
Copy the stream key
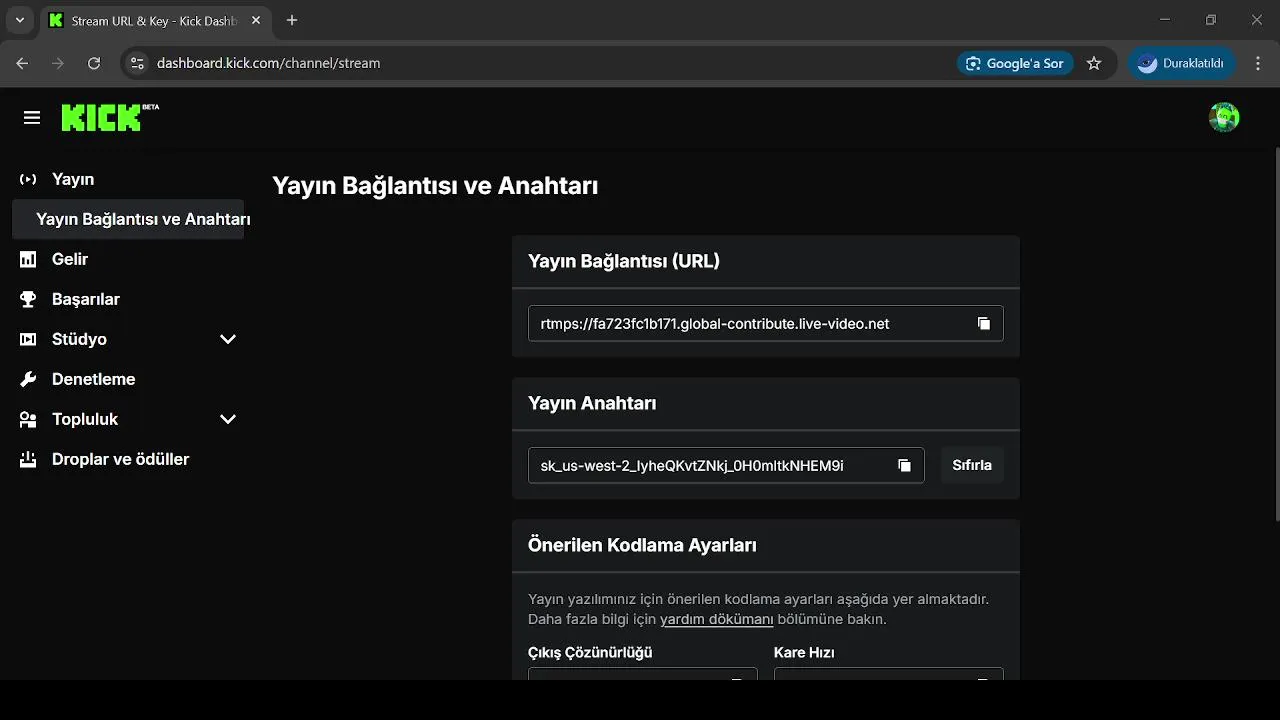(x=904, y=466)
